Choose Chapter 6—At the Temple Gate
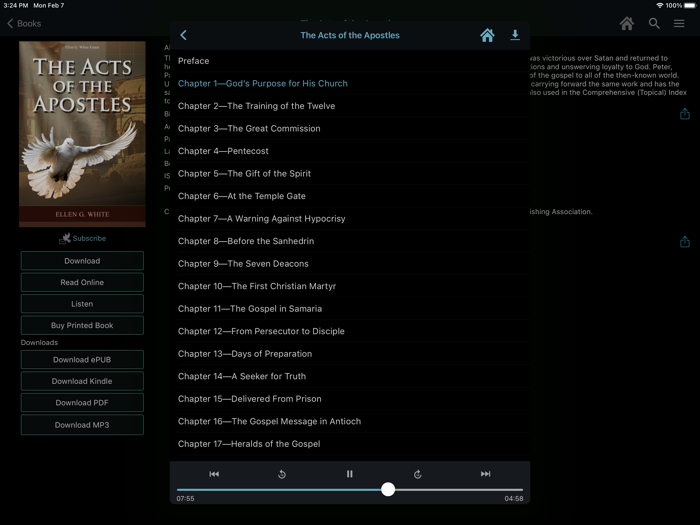 [350, 196]
